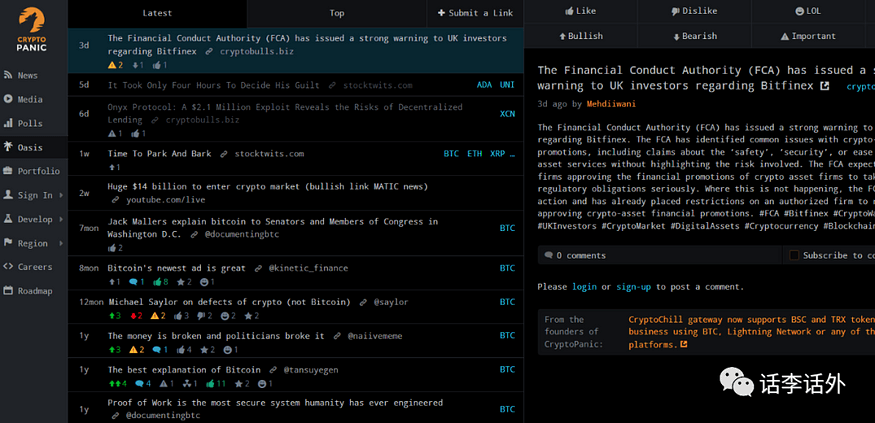Open the Careers page in sidebar
The height and width of the screenshot is (423, 875).
point(34,267)
